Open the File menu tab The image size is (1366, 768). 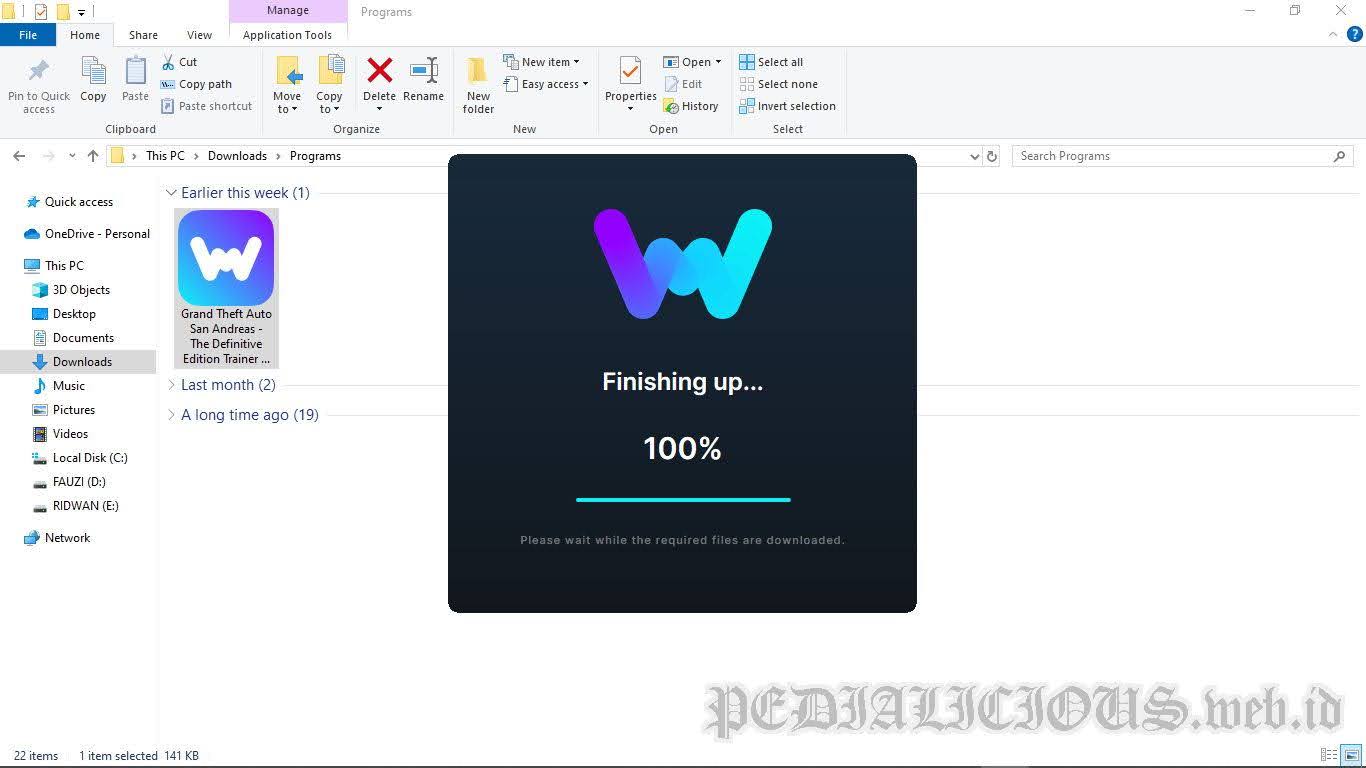point(28,35)
